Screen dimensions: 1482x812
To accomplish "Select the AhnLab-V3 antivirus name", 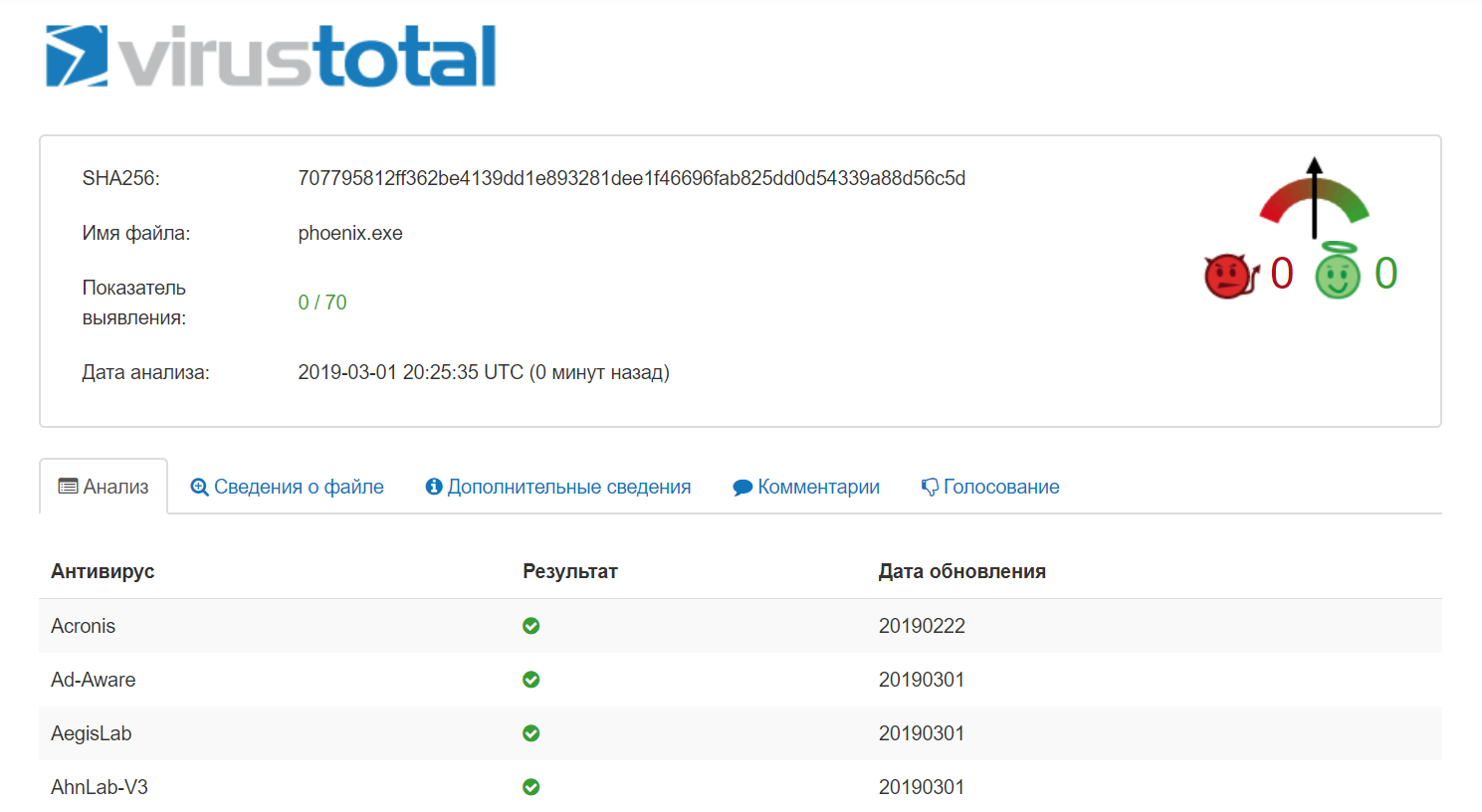I will (x=100, y=787).
